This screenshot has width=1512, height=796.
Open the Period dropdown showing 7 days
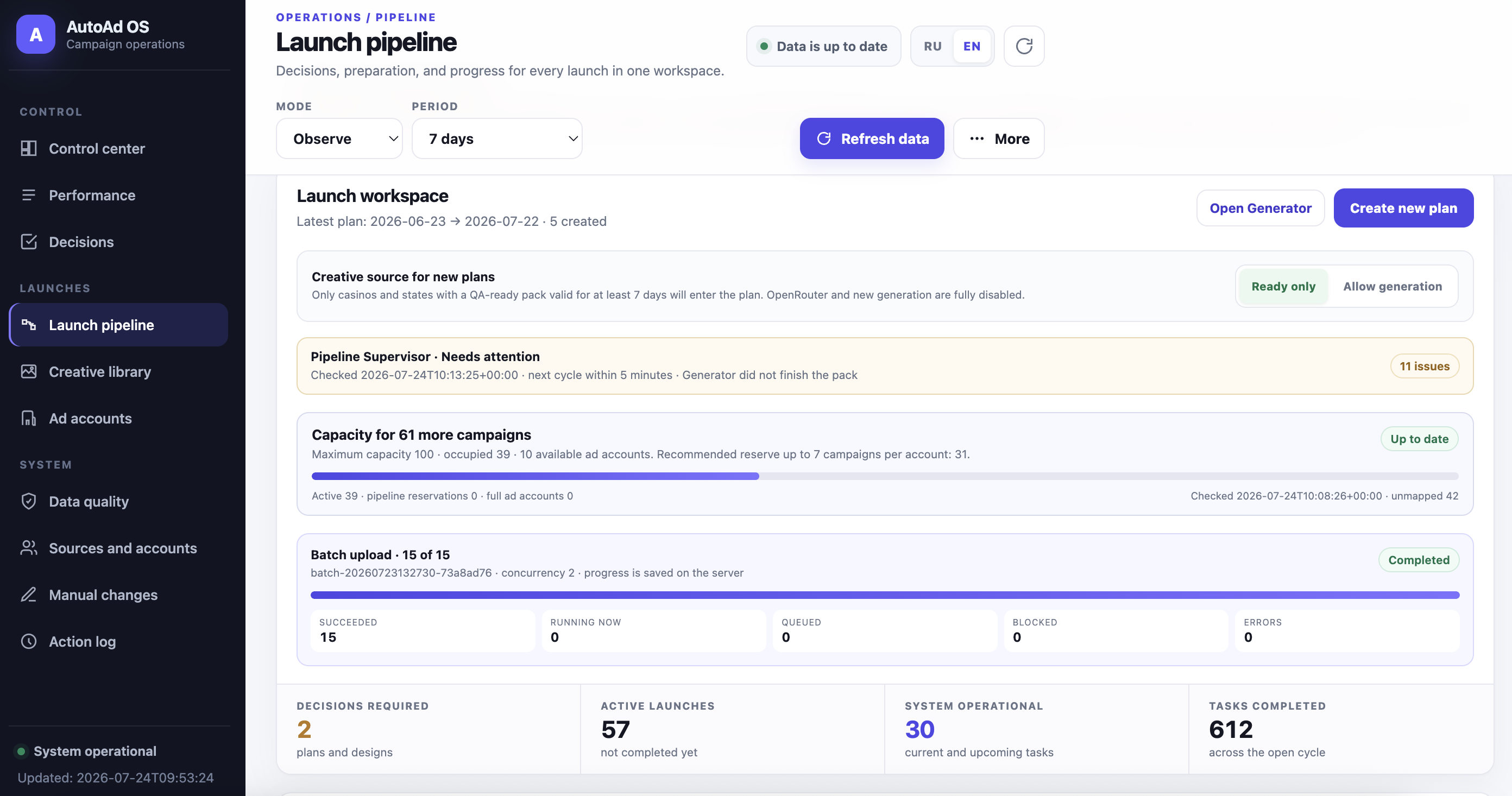click(x=497, y=138)
